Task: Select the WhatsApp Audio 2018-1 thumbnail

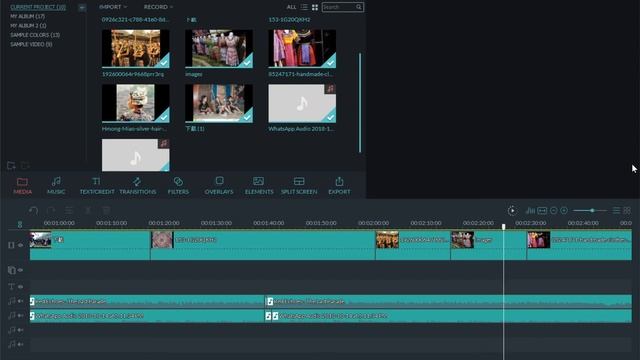Action: [x=302, y=103]
